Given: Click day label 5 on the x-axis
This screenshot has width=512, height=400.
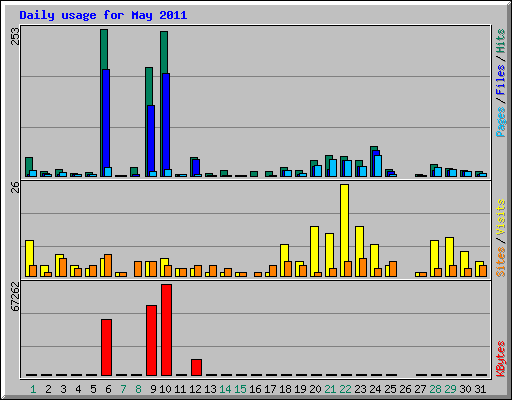Looking at the screenshot, I should pyautogui.click(x=93, y=389).
